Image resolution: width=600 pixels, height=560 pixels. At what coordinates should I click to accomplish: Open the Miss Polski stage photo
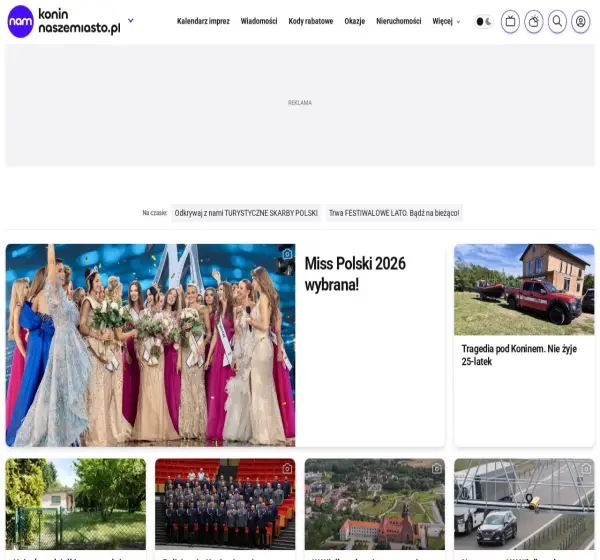[150, 345]
